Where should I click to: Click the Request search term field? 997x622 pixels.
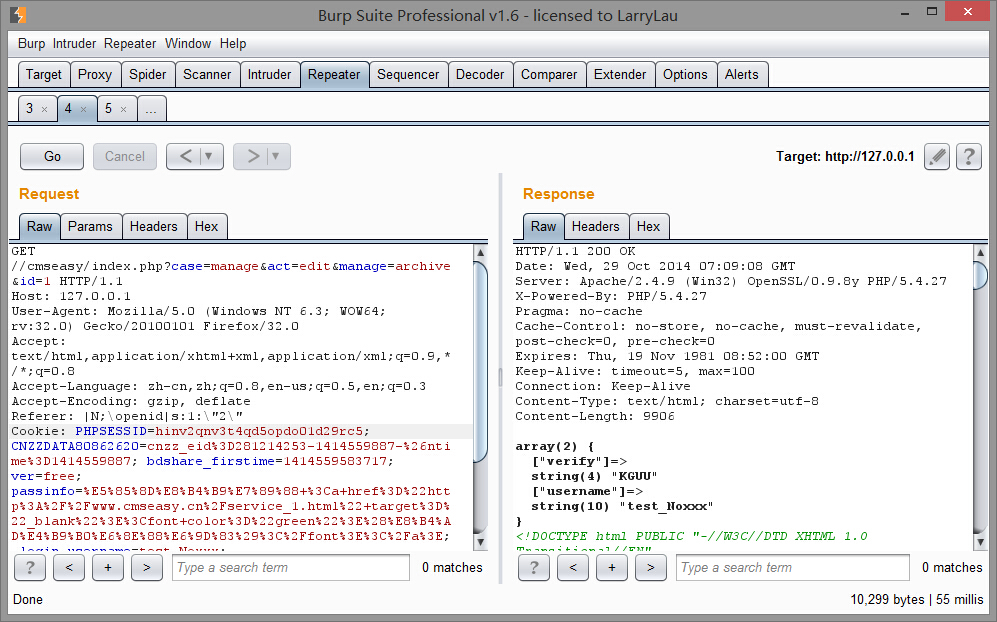point(291,567)
